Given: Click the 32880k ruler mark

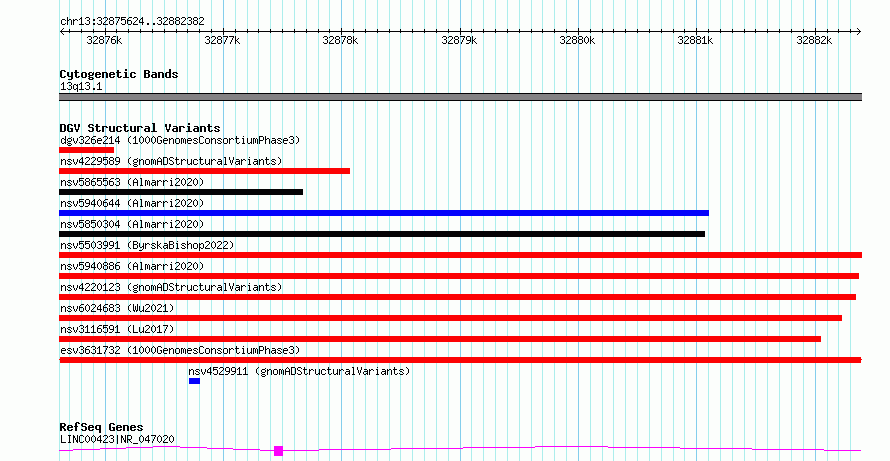Looking at the screenshot, I should point(577,40).
